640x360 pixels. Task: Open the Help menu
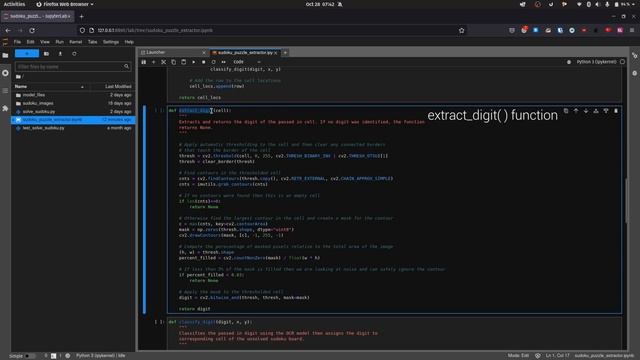click(129, 42)
